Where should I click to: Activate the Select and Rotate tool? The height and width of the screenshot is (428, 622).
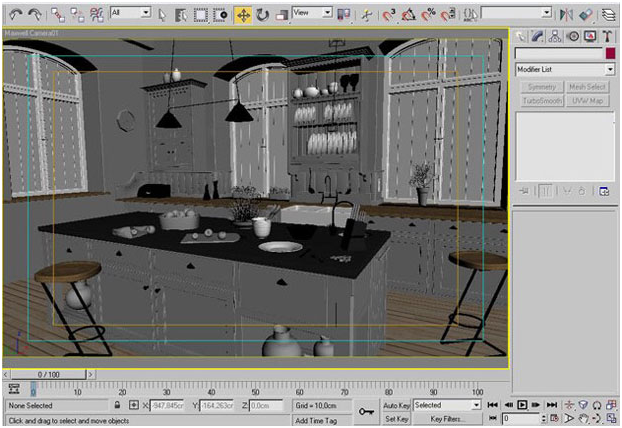pyautogui.click(x=262, y=15)
